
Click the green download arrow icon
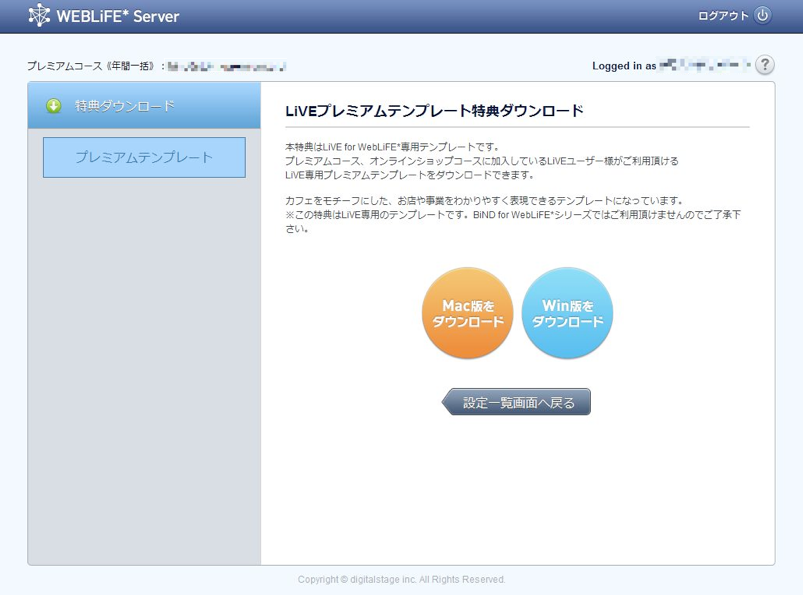click(x=54, y=106)
